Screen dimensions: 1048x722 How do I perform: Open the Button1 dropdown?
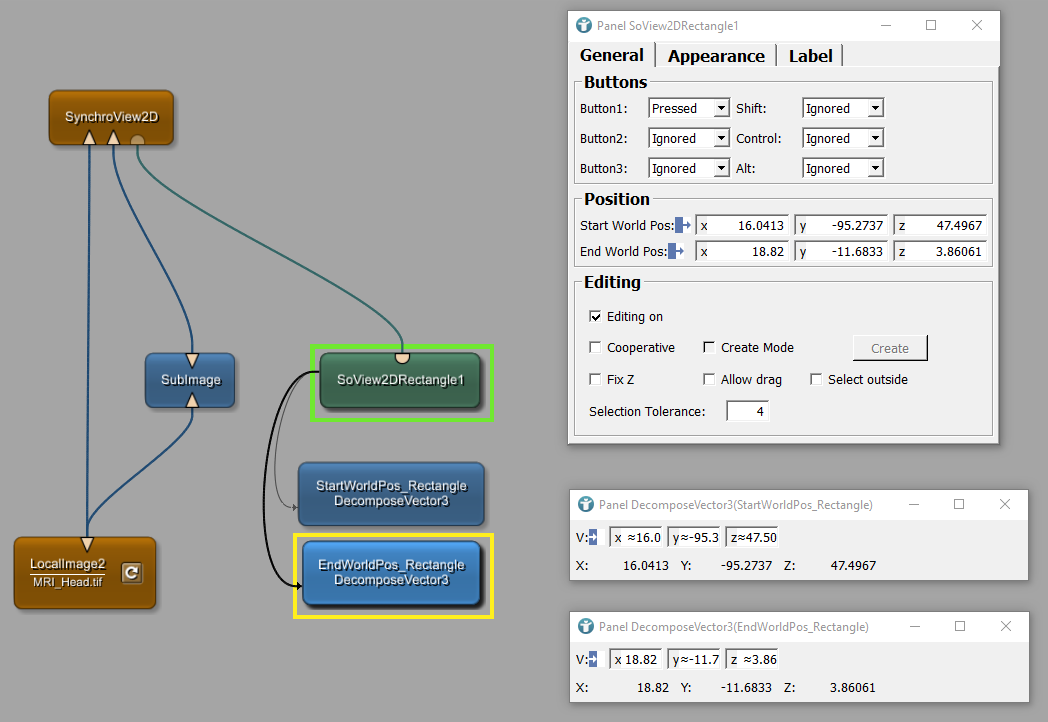(x=689, y=108)
